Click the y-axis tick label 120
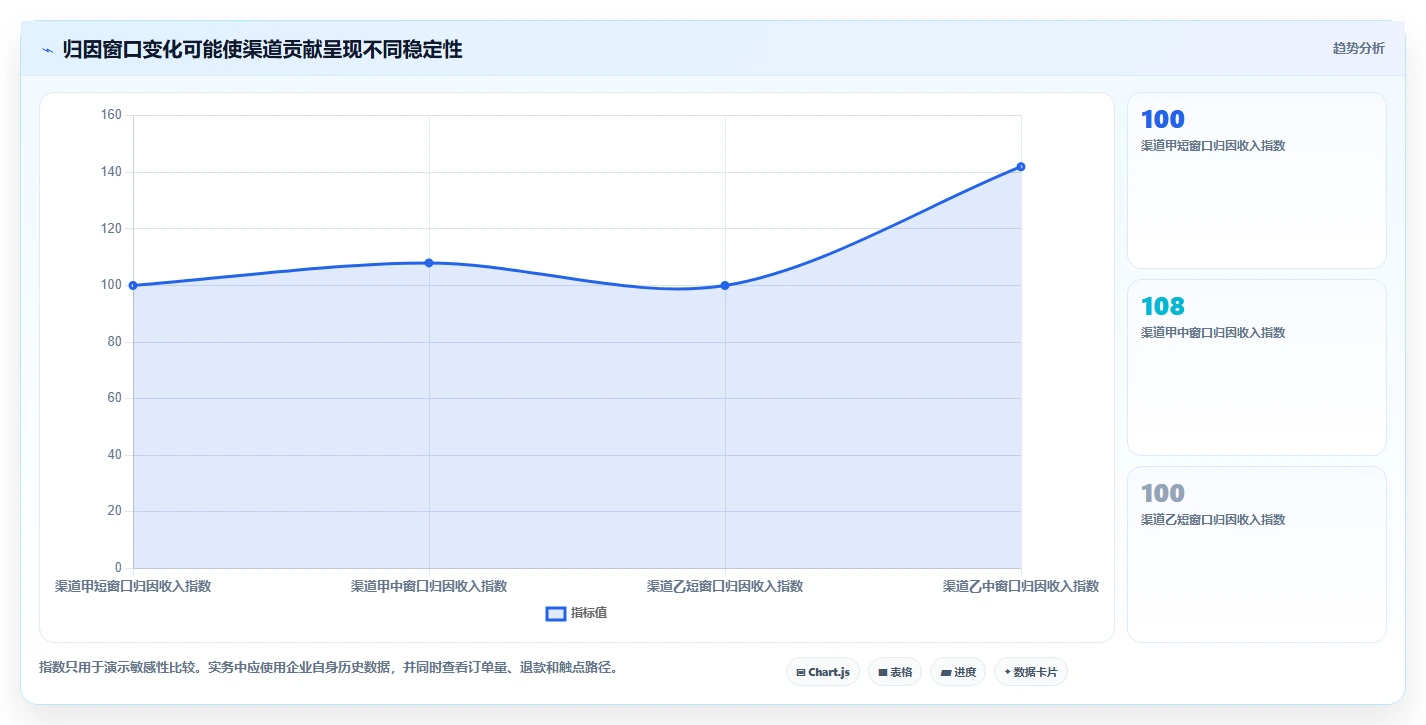 point(111,229)
